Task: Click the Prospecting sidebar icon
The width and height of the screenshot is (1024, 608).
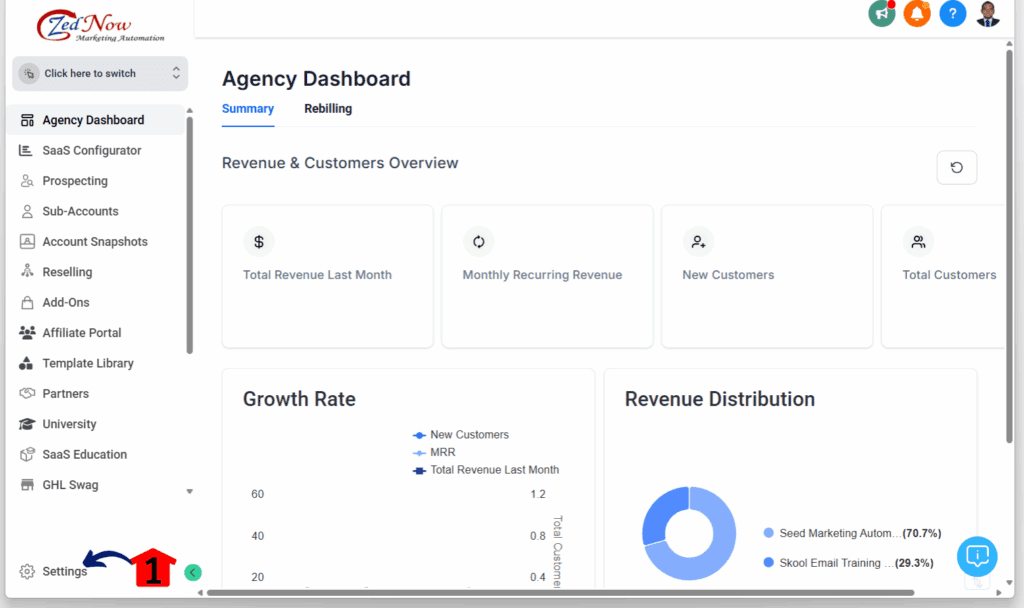Action: (27, 181)
